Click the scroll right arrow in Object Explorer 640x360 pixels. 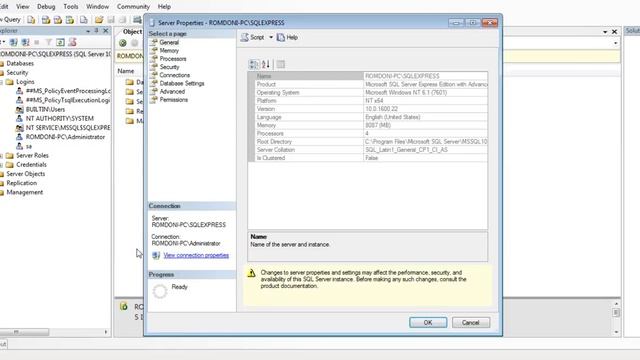(x=106, y=332)
